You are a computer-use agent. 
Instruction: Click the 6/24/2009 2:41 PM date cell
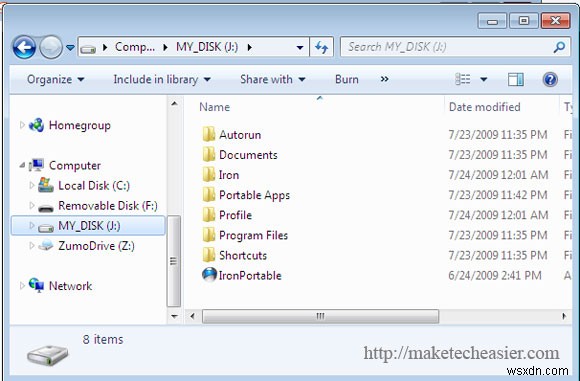[x=495, y=276]
